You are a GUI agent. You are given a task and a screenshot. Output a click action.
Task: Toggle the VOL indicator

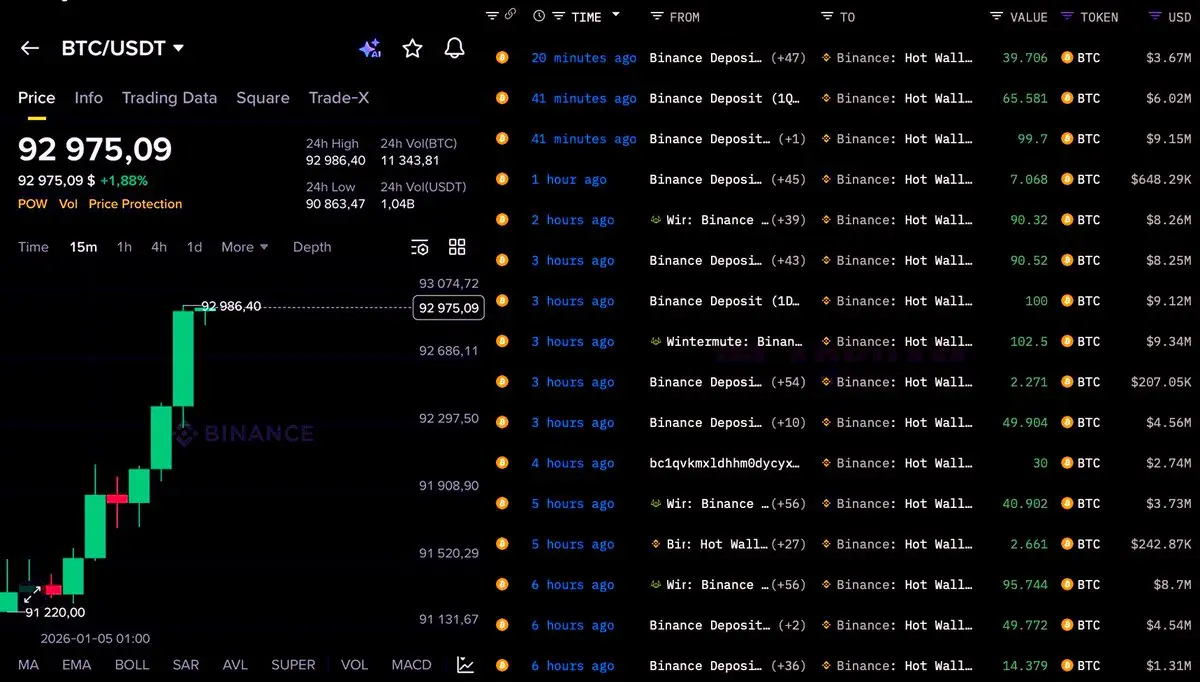point(354,664)
